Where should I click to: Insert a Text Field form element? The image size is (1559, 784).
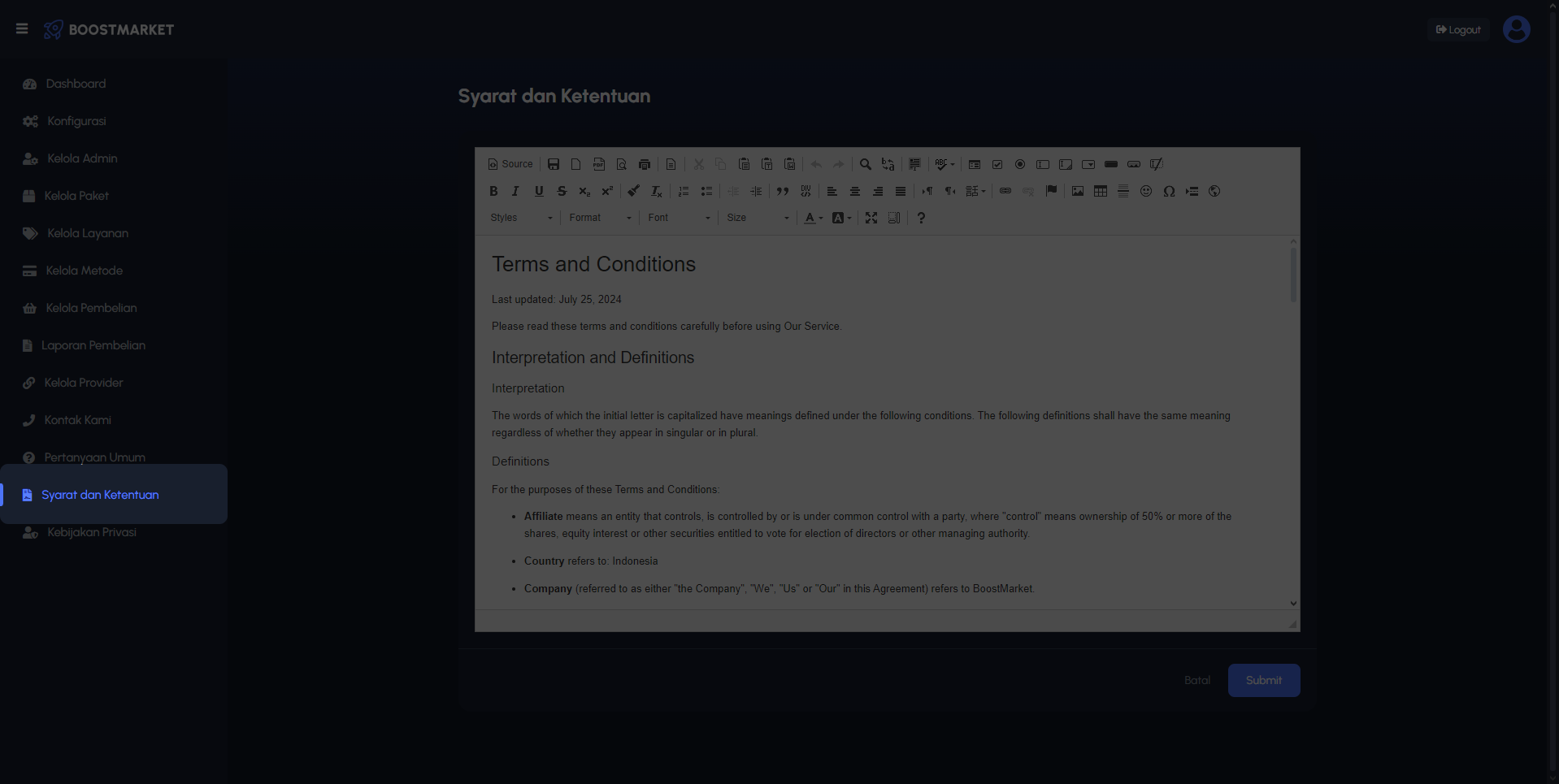coord(1043,164)
